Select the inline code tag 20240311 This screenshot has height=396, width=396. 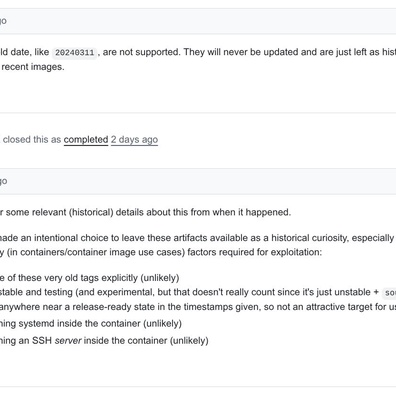[x=75, y=53]
